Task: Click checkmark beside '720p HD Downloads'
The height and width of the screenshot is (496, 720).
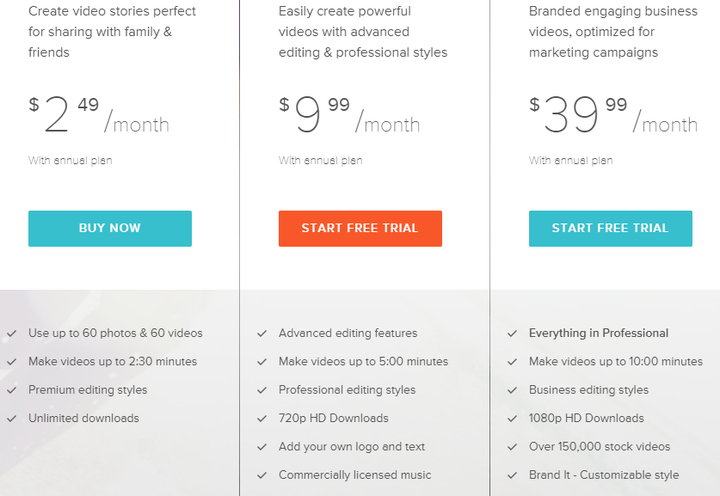Action: [262, 418]
